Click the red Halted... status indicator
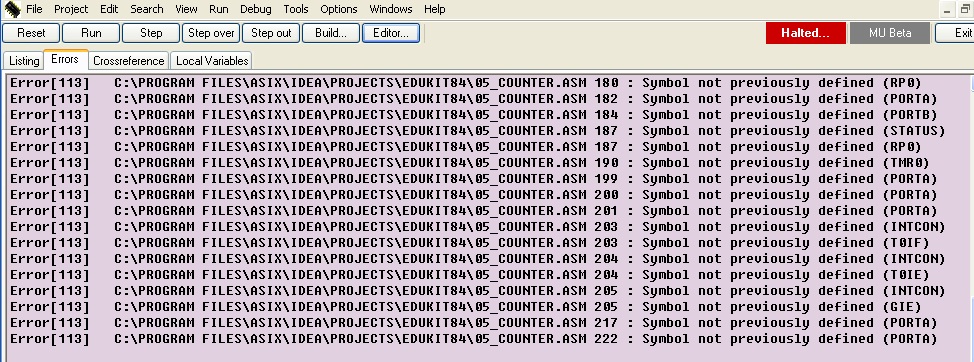This screenshot has height=362, width=974. [806, 33]
